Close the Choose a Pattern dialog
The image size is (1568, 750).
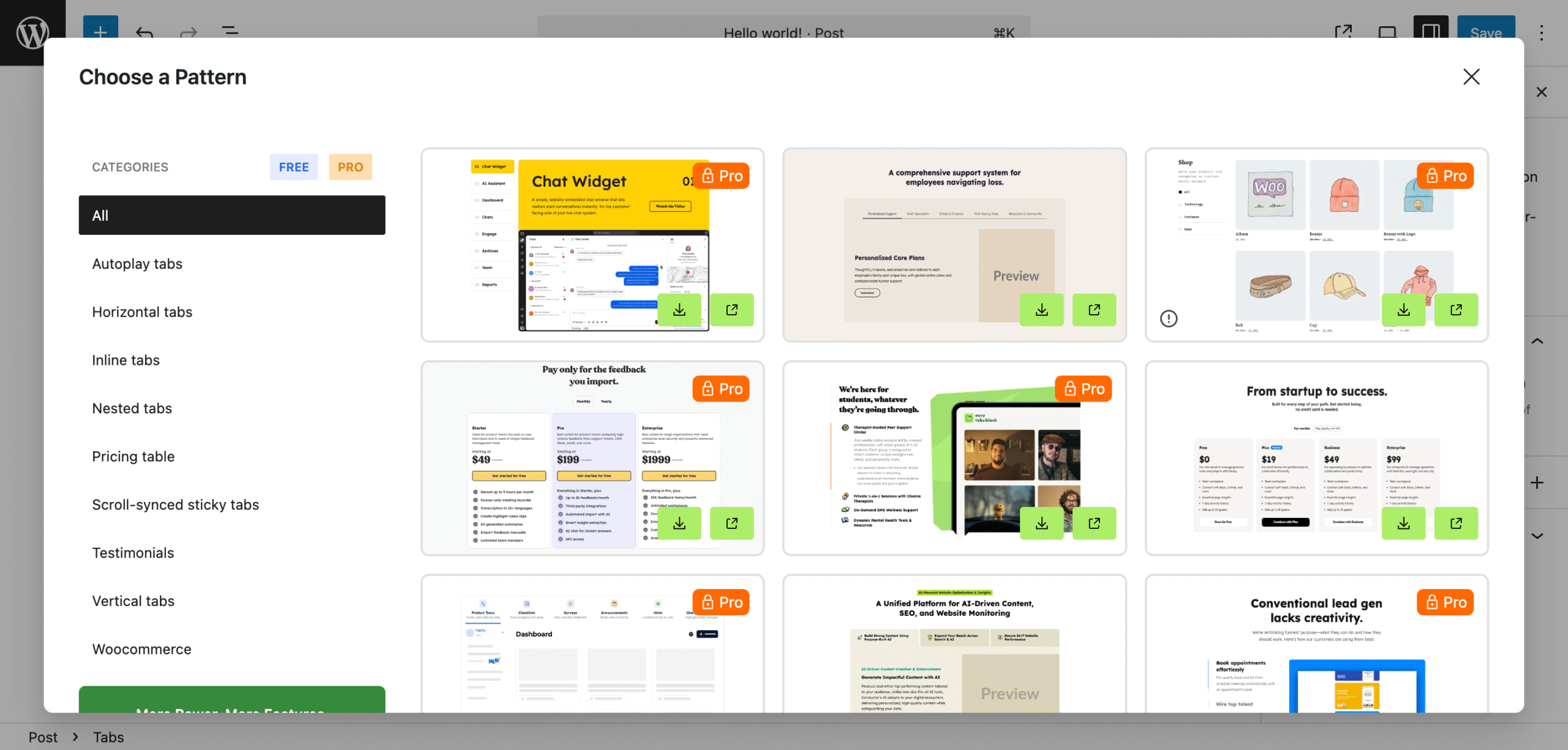1471,77
